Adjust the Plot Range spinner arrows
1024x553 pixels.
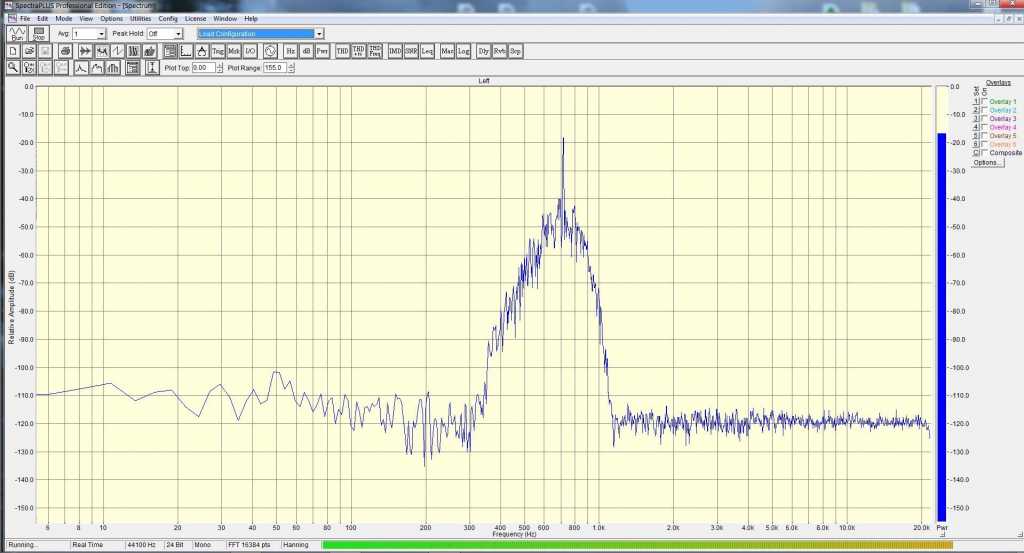(x=291, y=67)
